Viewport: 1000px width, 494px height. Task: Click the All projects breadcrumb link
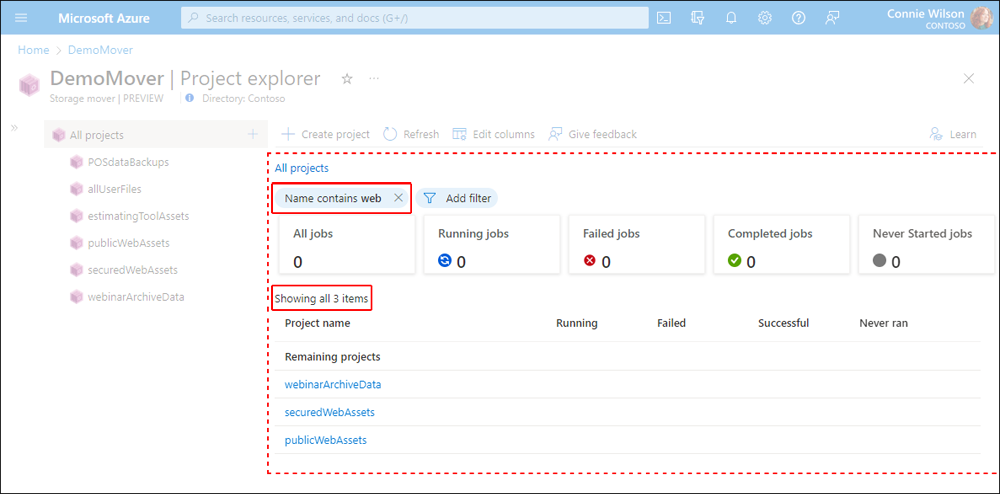pyautogui.click(x=302, y=168)
